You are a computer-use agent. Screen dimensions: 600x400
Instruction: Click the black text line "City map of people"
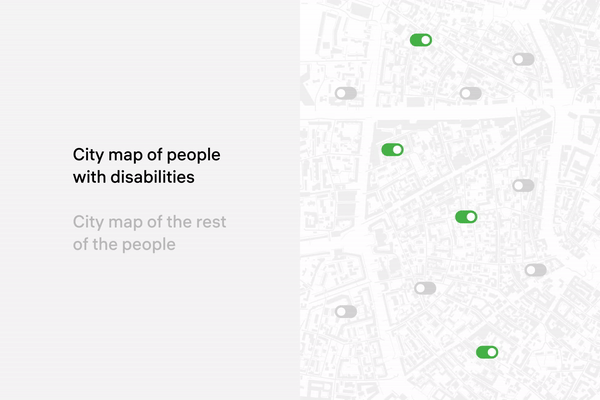tap(147, 155)
